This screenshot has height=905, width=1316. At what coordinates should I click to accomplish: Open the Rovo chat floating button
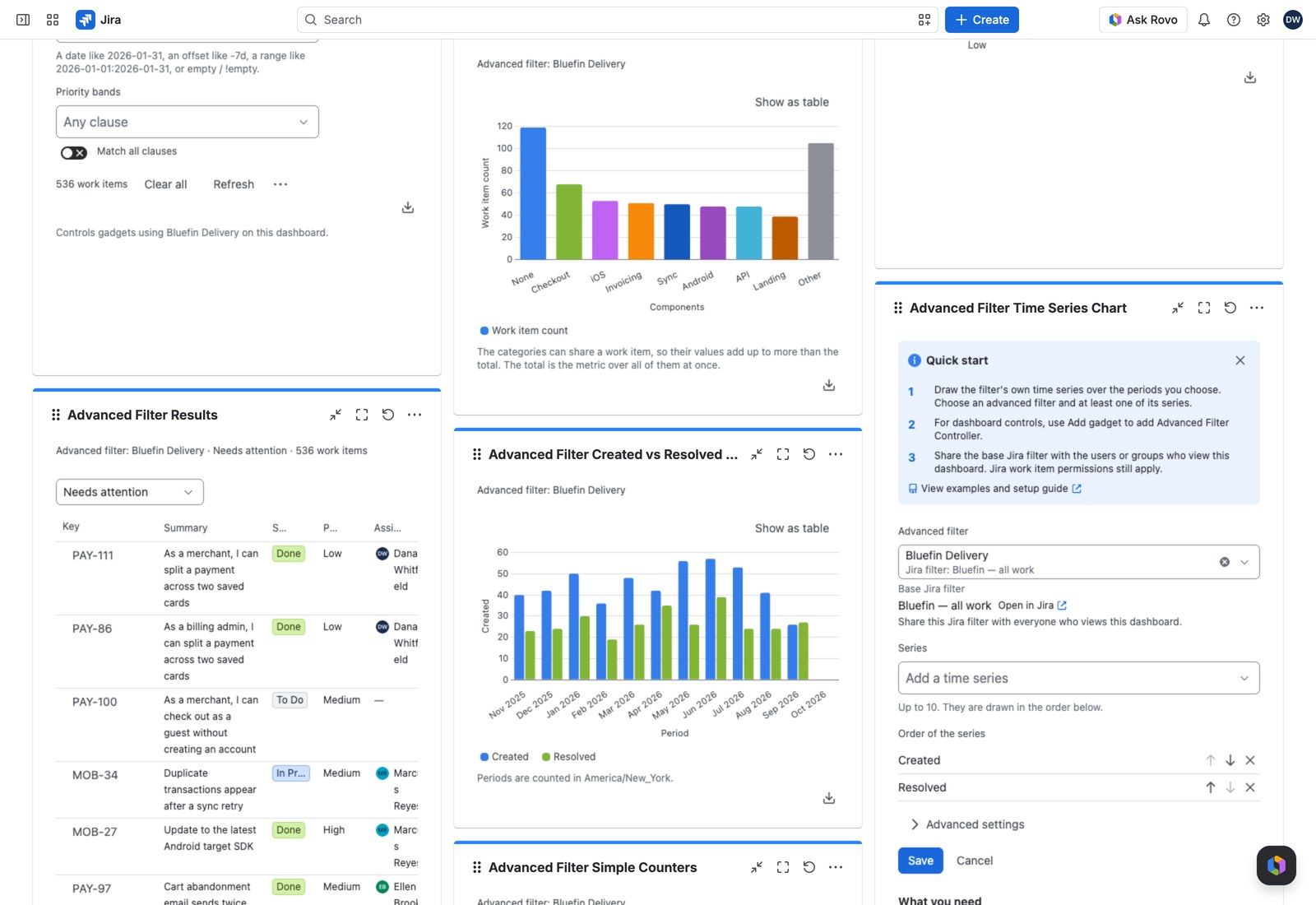pos(1277,866)
